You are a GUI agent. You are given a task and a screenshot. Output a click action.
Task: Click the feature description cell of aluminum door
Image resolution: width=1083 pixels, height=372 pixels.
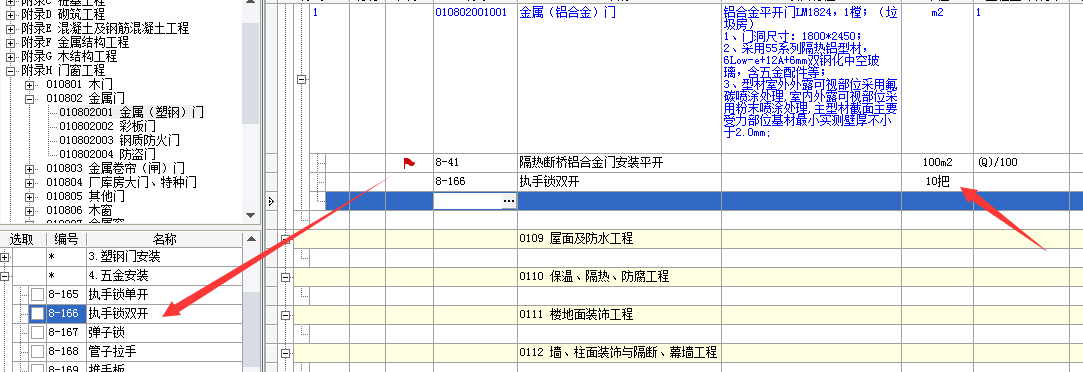pyautogui.click(x=811, y=79)
